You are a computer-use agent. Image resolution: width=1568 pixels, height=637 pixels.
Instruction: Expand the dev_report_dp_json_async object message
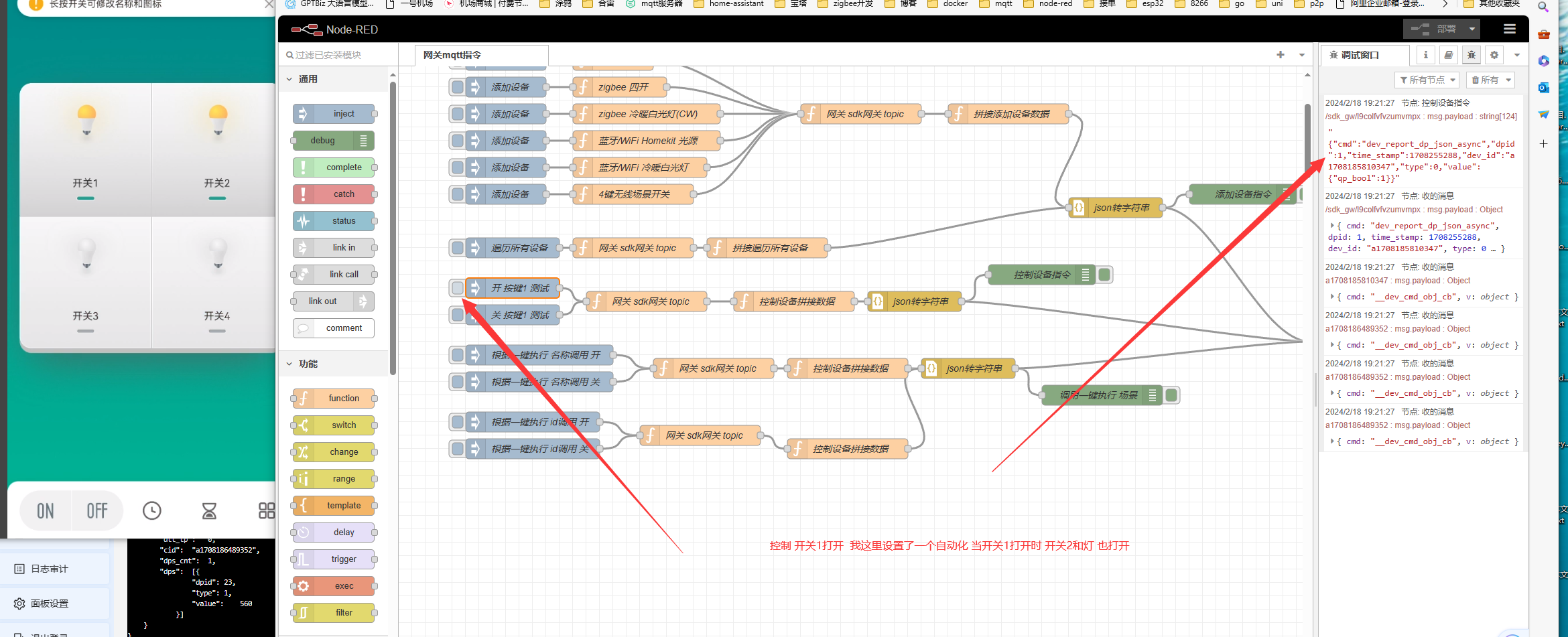[1332, 226]
